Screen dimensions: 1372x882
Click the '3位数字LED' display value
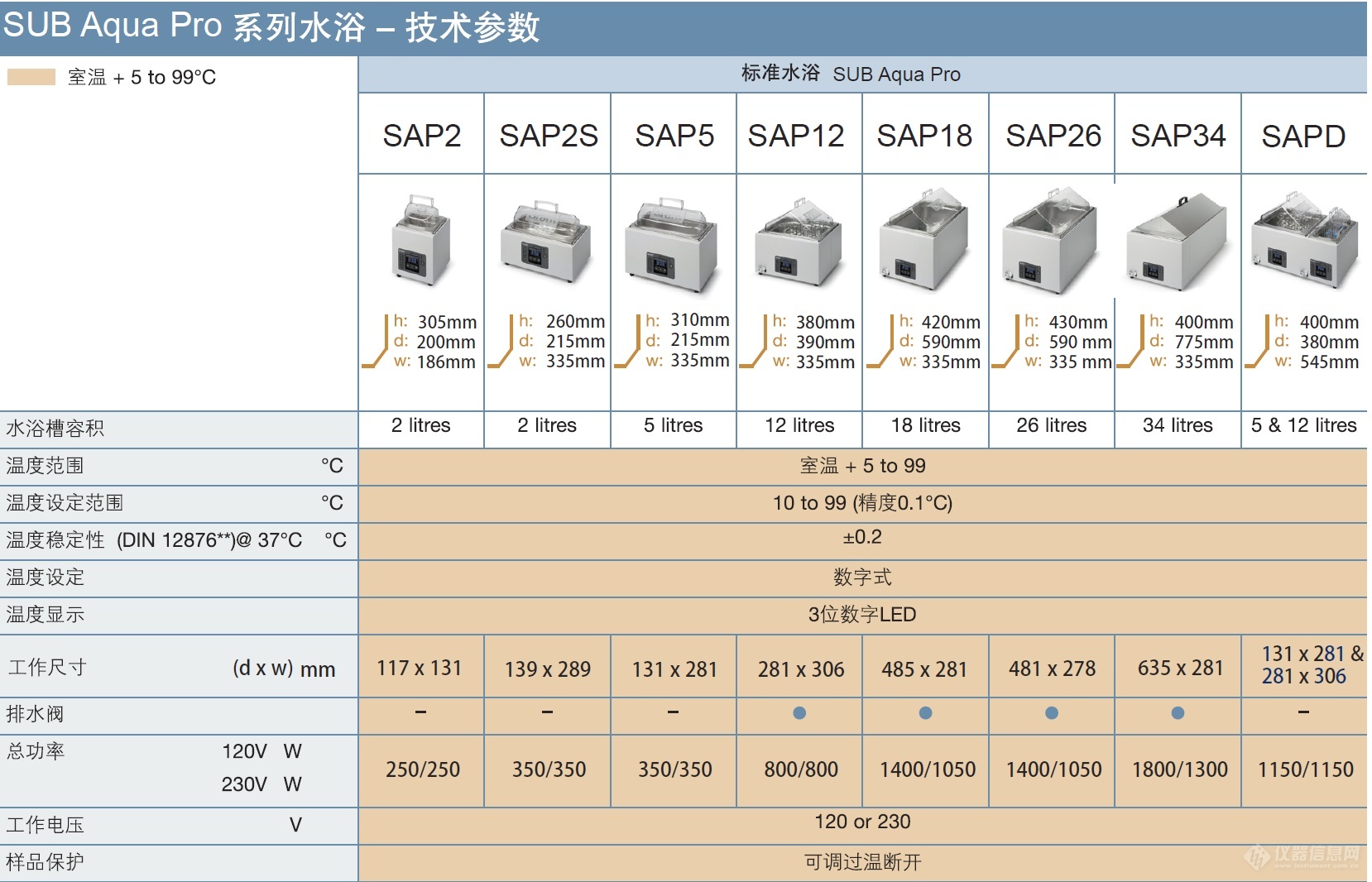pos(862,615)
